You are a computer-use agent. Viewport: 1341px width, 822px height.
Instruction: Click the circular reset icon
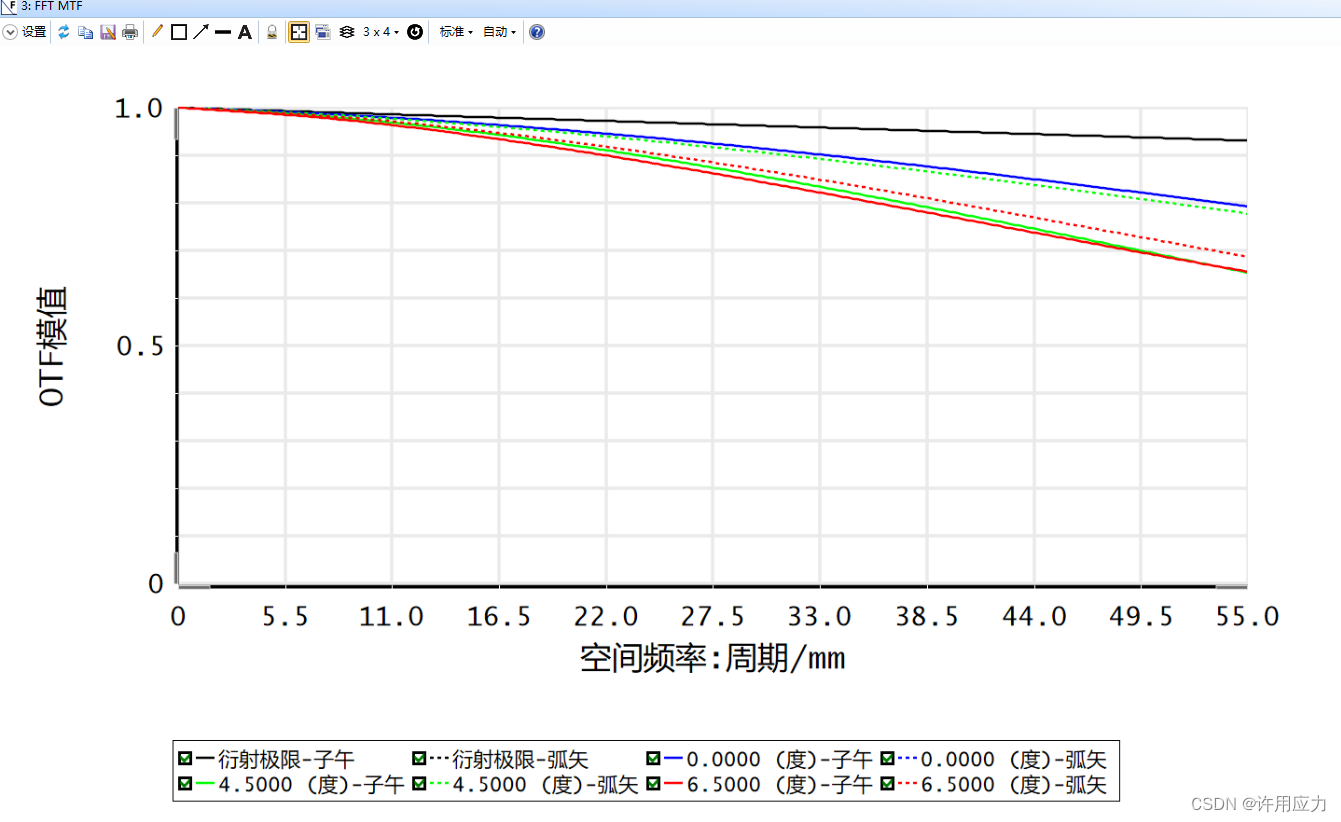click(x=415, y=32)
